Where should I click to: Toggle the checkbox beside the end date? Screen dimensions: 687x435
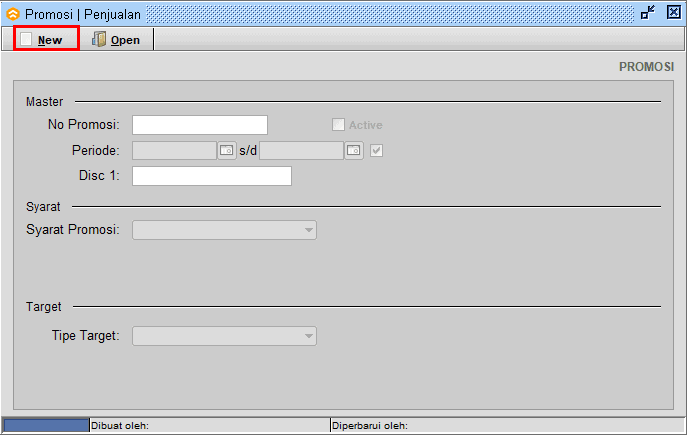point(377,151)
